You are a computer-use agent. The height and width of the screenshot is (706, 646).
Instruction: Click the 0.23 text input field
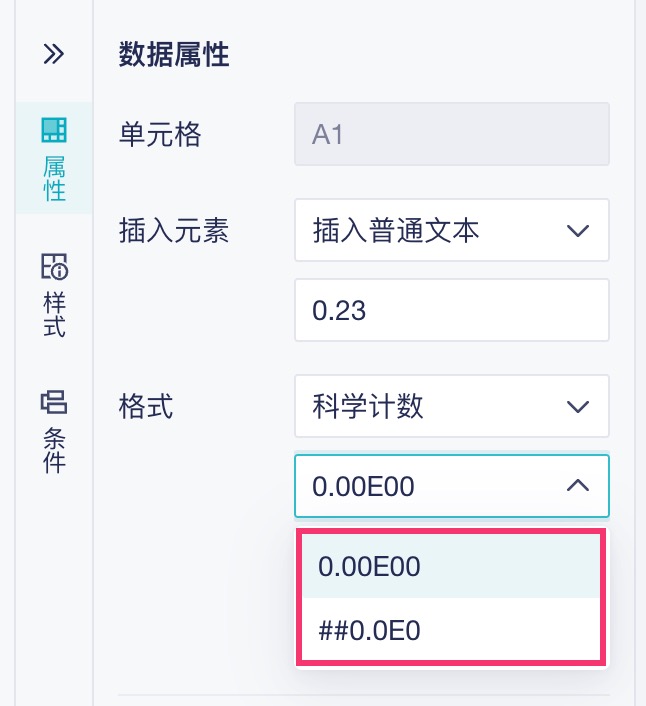tap(451, 310)
